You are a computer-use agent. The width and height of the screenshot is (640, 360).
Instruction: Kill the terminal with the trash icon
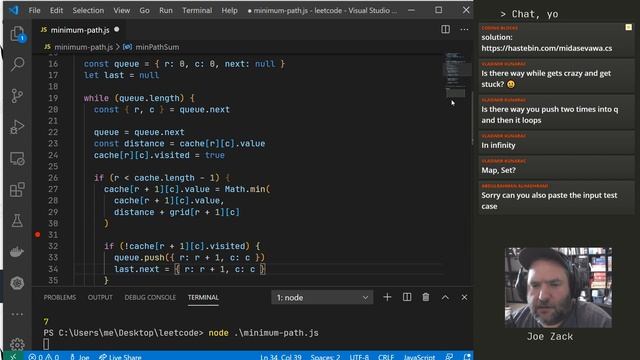pos(426,297)
